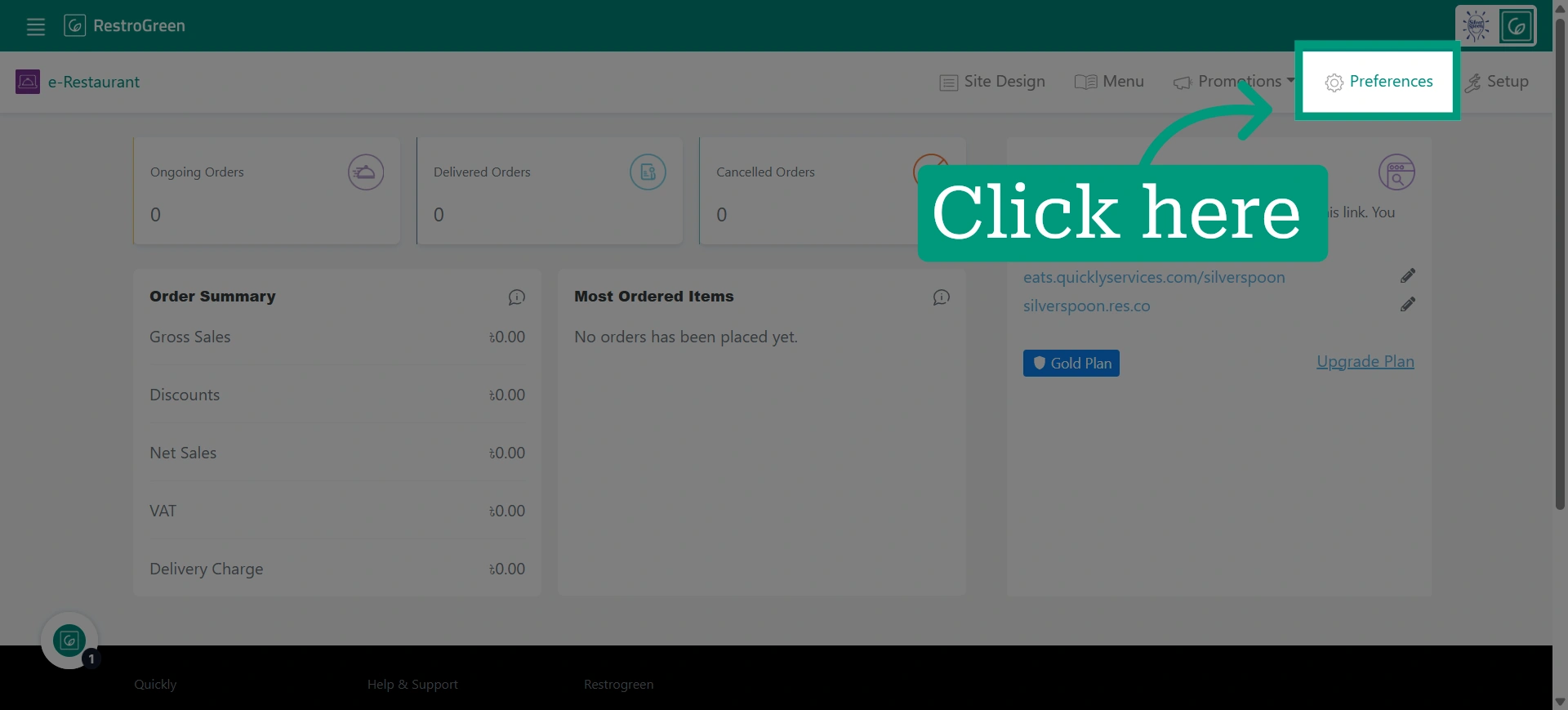Click the e-Restaurant purple app icon

pos(28,82)
